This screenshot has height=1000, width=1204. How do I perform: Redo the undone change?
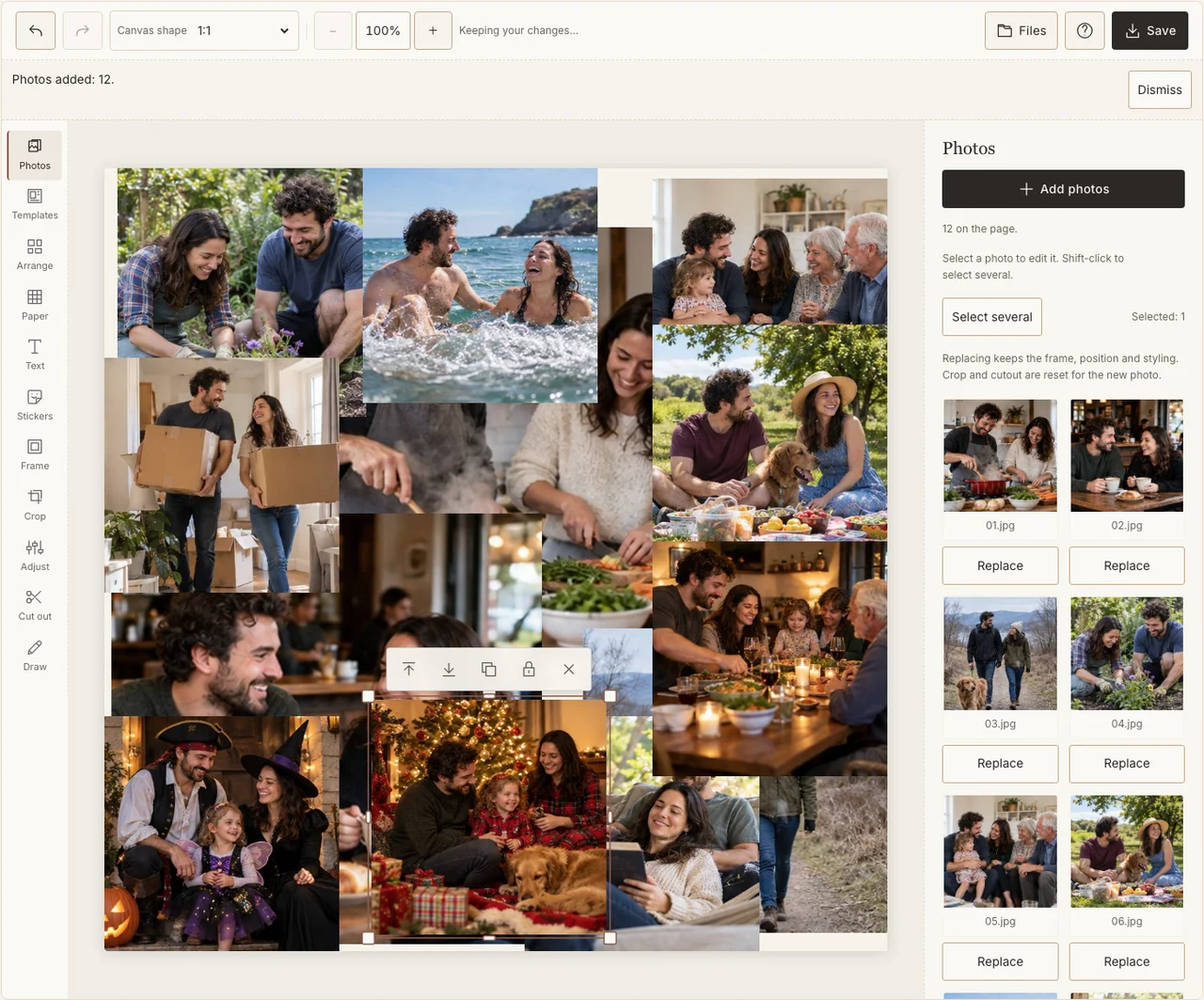click(x=83, y=31)
